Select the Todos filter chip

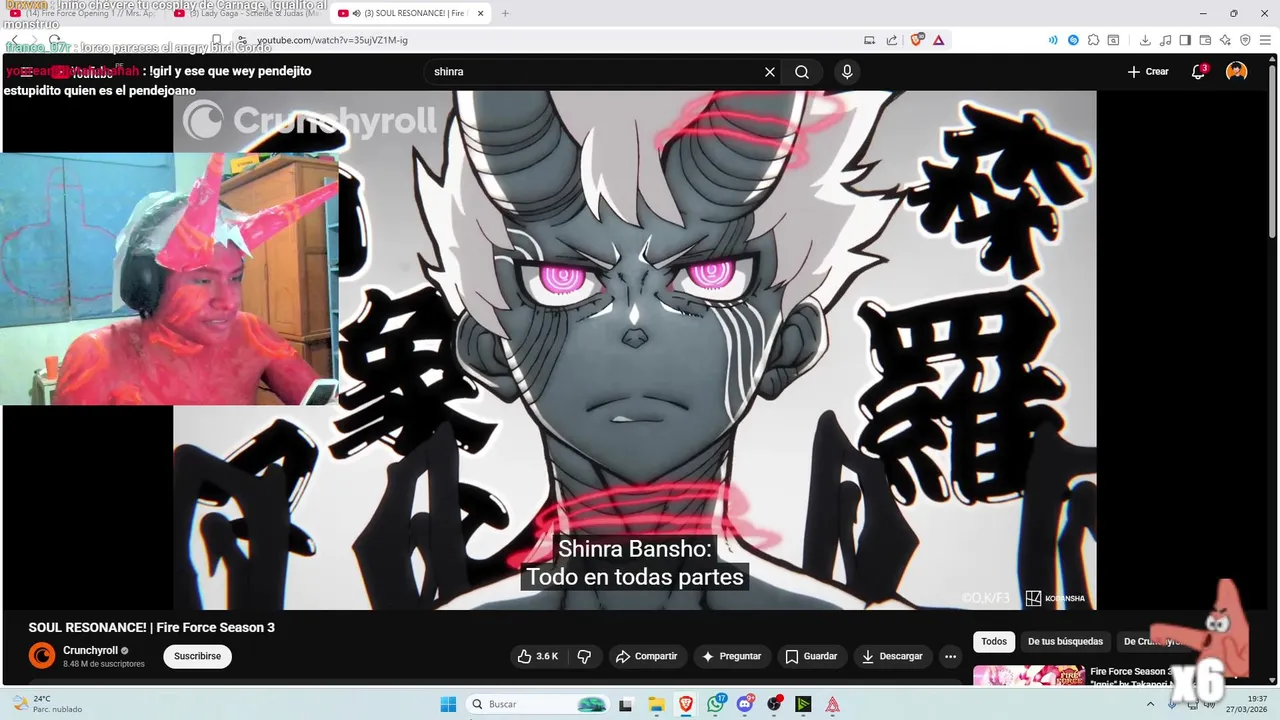click(994, 642)
